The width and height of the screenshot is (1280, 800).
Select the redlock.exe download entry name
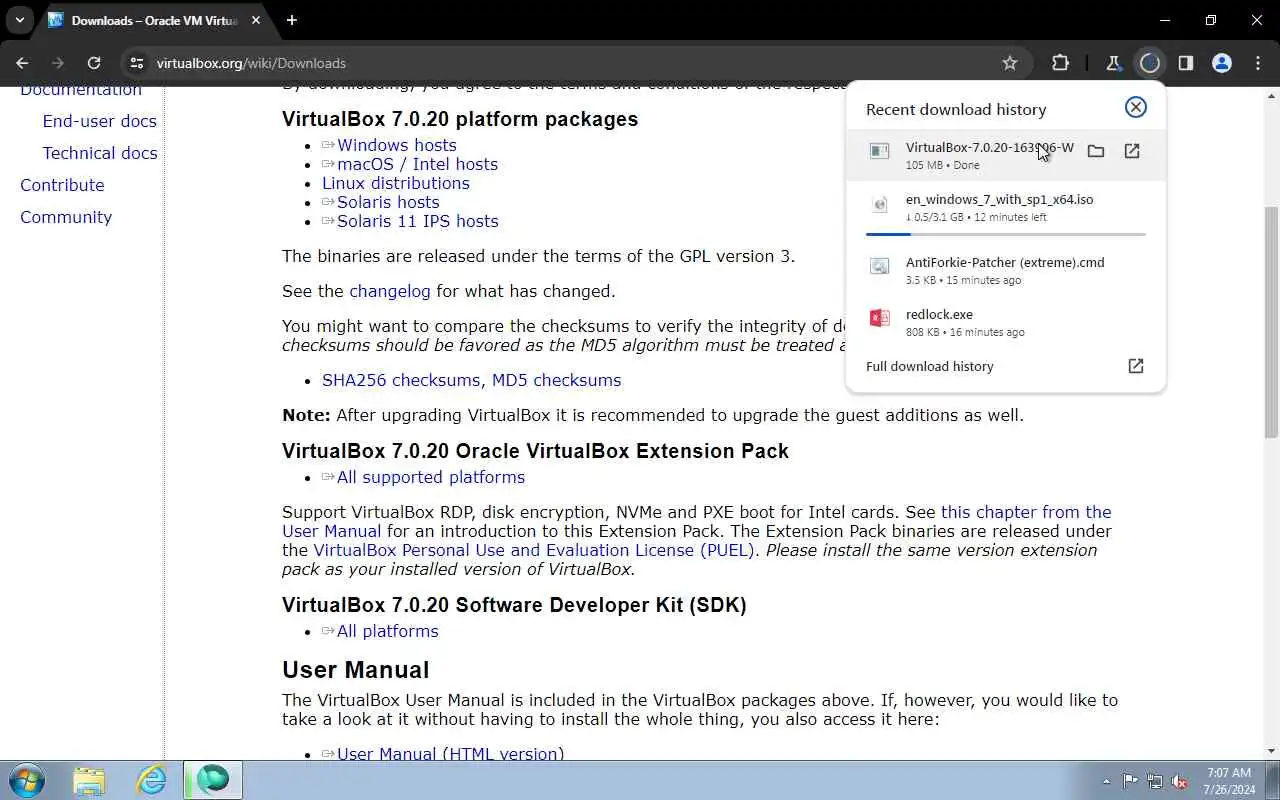click(x=939, y=314)
